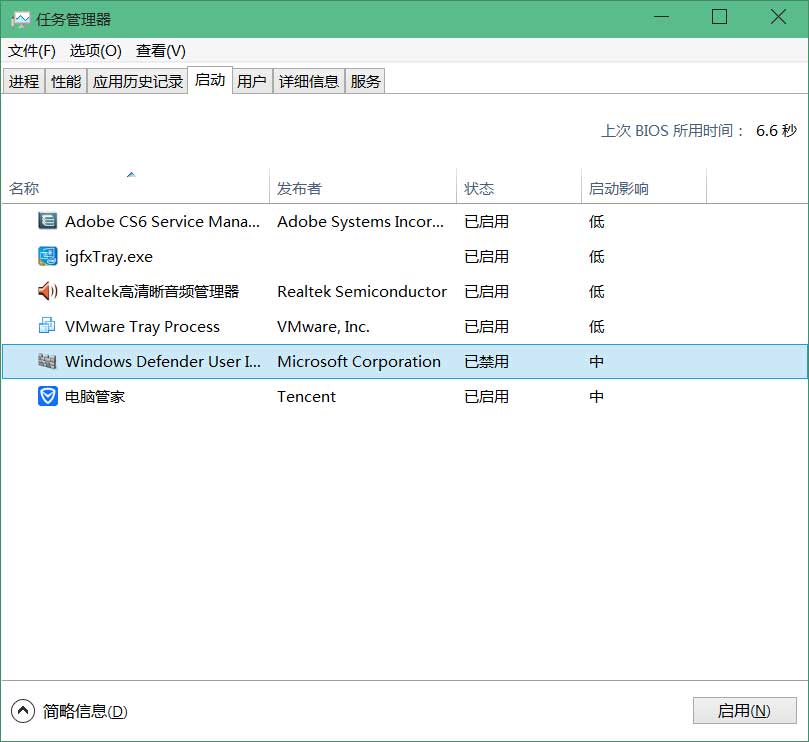Viewport: 809px width, 742px height.
Task: Click the Windows Defender row icon
Action: click(x=47, y=361)
